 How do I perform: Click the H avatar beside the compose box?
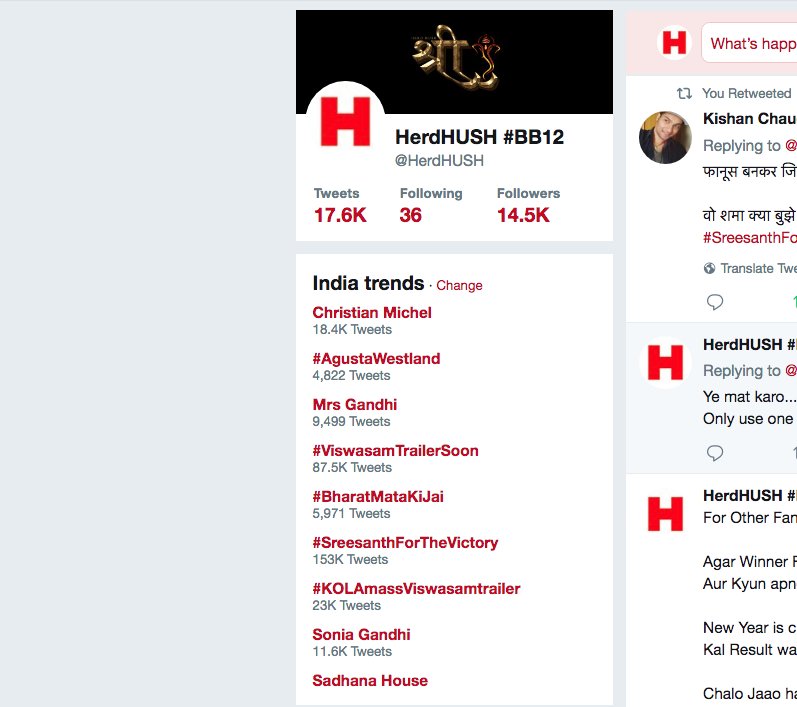tap(674, 43)
